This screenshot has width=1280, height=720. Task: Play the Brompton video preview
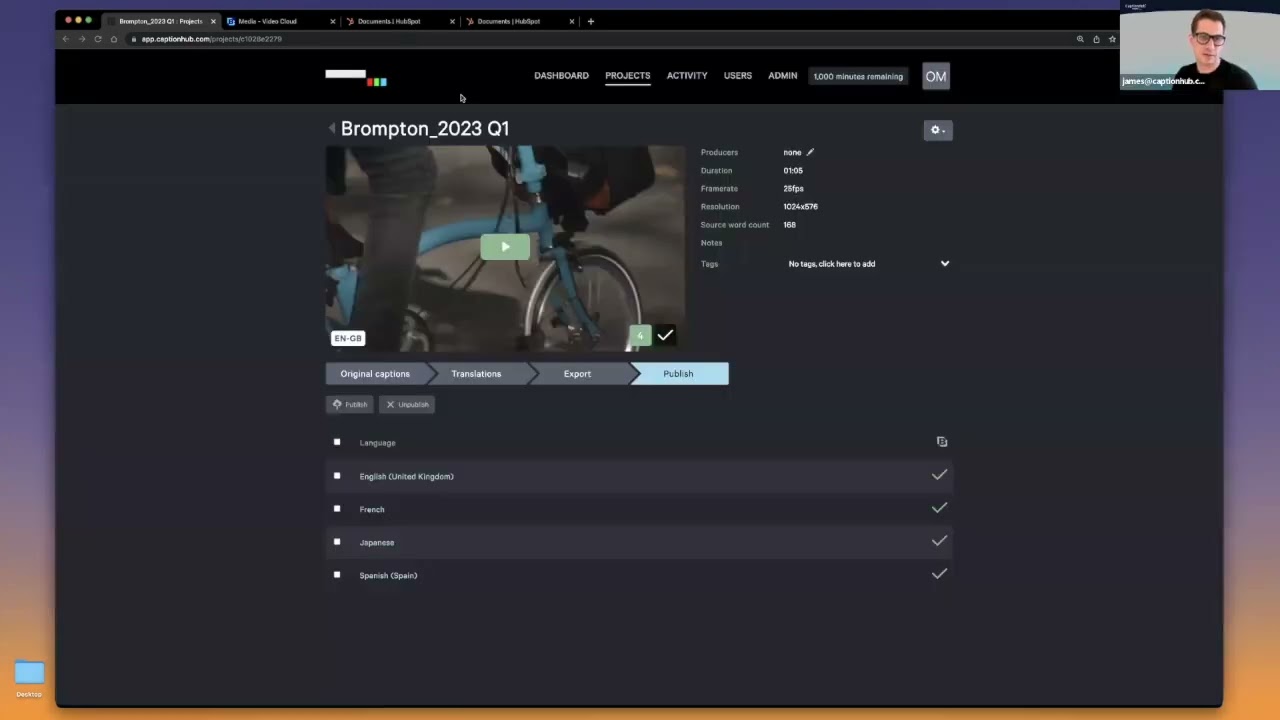click(505, 246)
